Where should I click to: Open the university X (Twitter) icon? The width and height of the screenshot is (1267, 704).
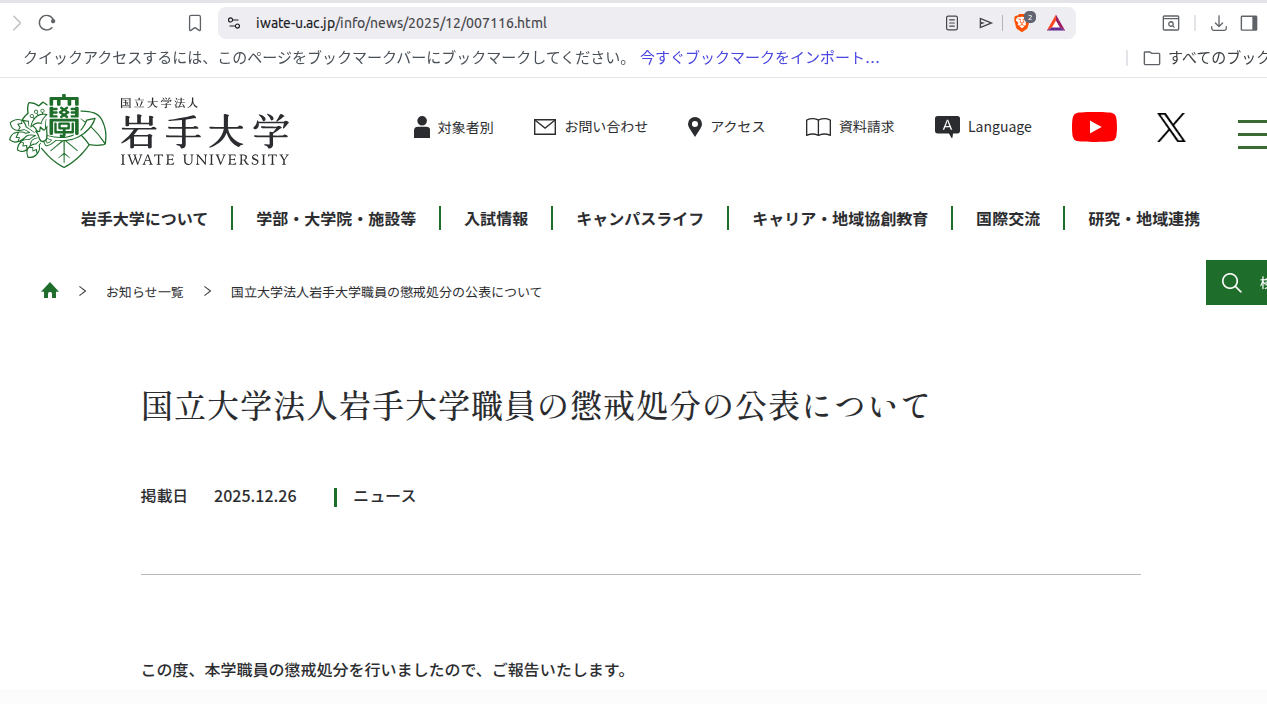(x=1171, y=127)
